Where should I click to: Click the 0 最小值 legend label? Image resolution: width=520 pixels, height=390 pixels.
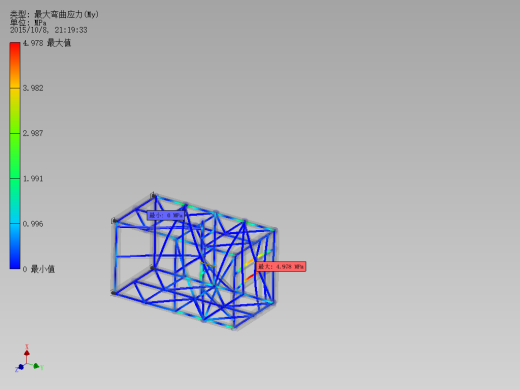[x=39, y=269]
